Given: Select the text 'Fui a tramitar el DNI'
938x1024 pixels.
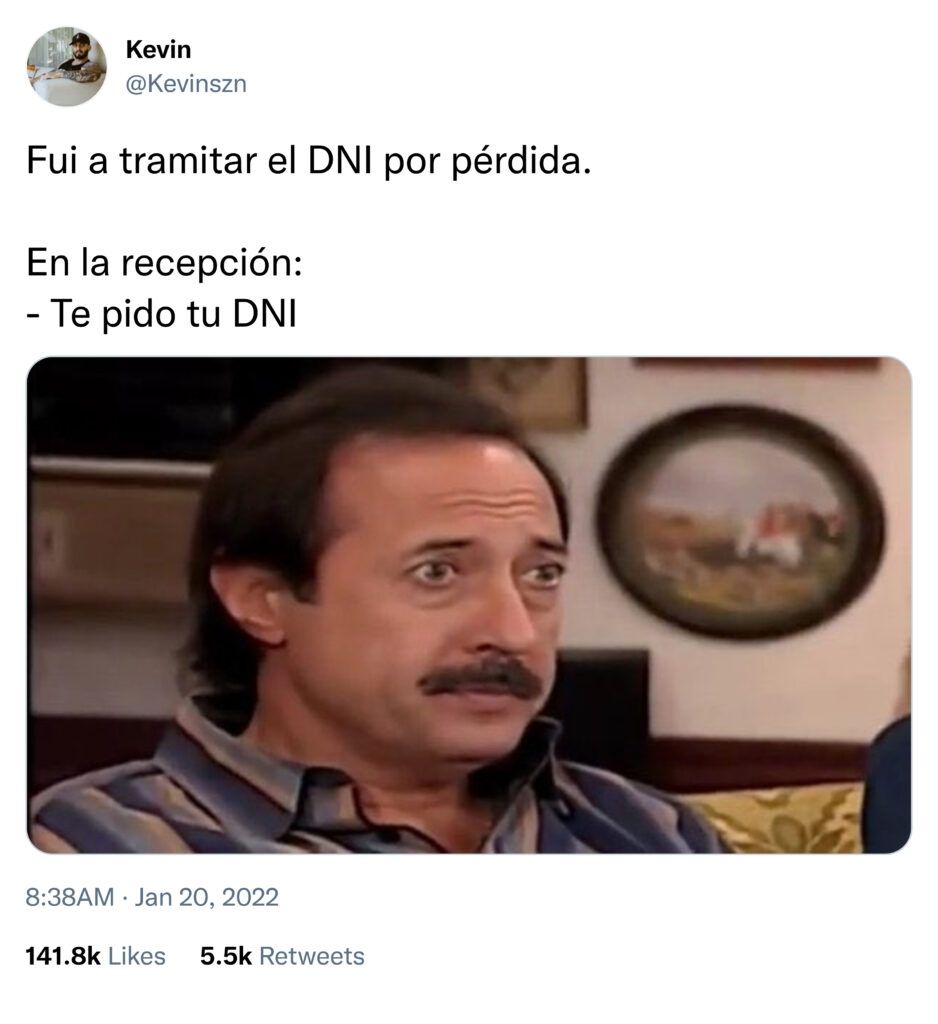Looking at the screenshot, I should click(x=199, y=160).
